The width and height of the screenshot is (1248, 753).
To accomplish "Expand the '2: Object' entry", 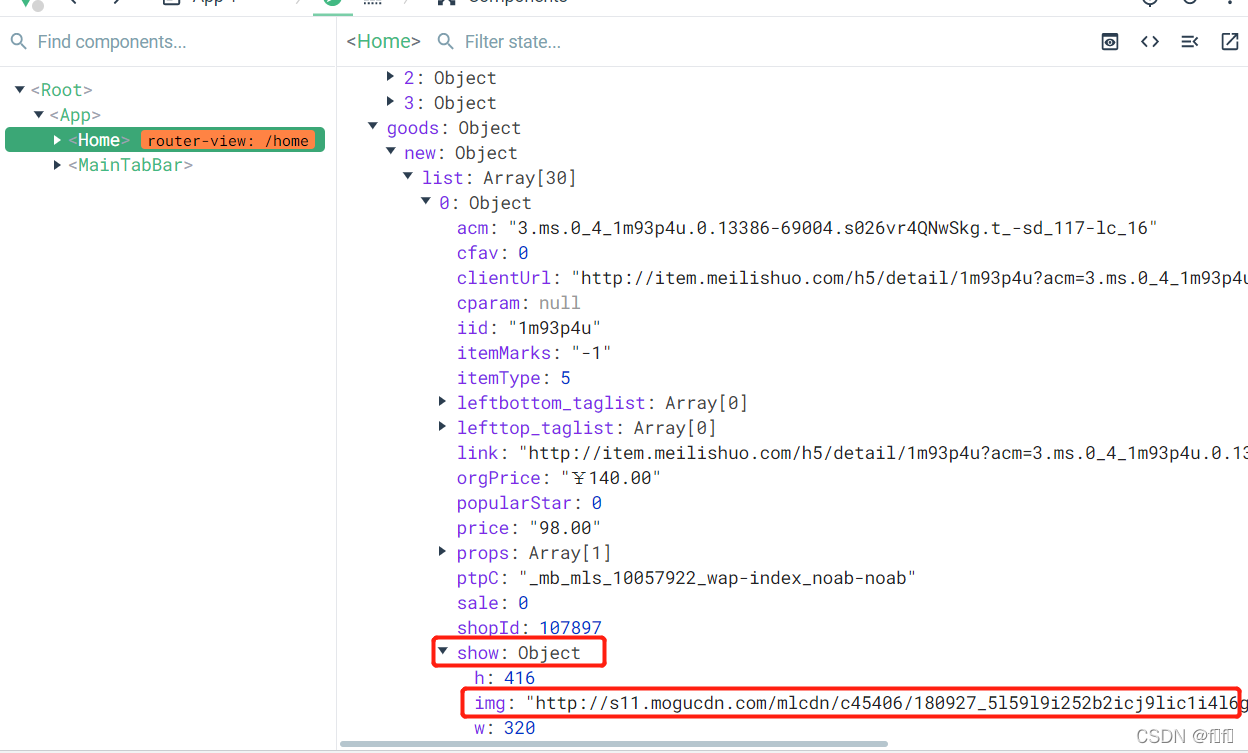I will click(x=391, y=77).
